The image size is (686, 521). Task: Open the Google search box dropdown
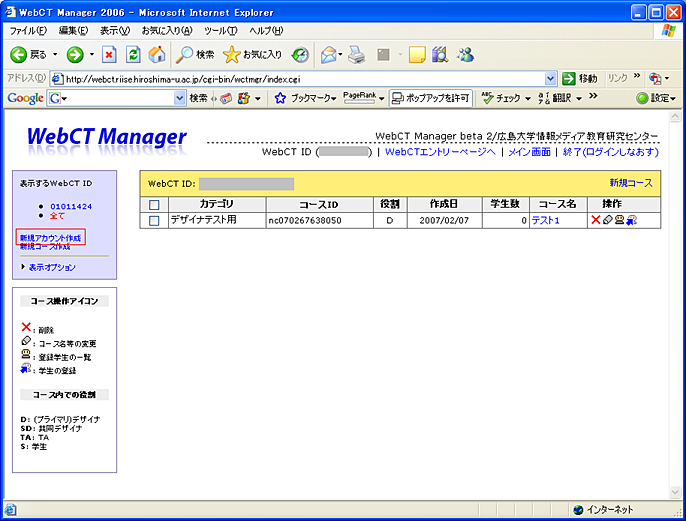(x=179, y=98)
